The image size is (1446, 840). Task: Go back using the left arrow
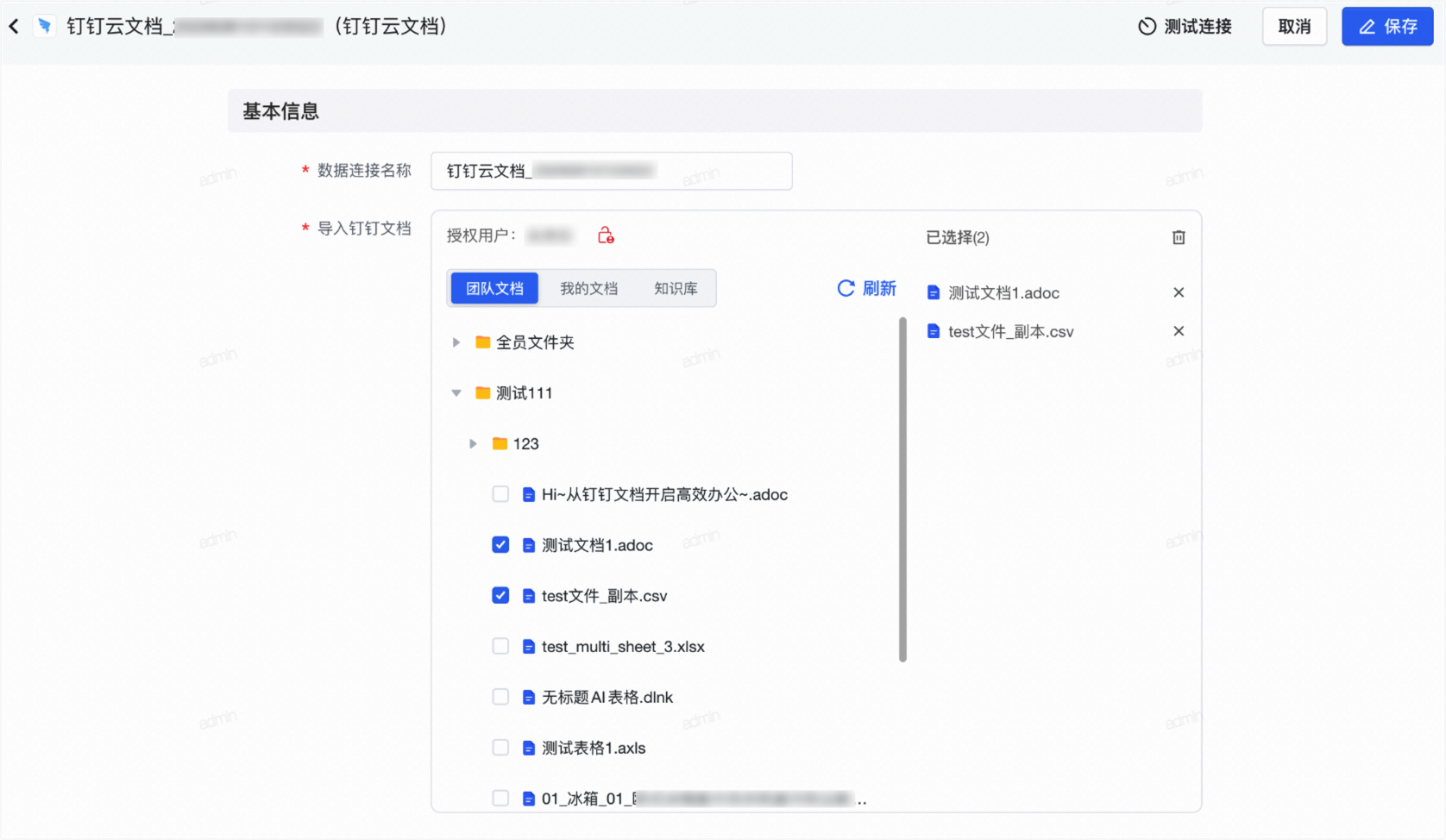coord(14,27)
